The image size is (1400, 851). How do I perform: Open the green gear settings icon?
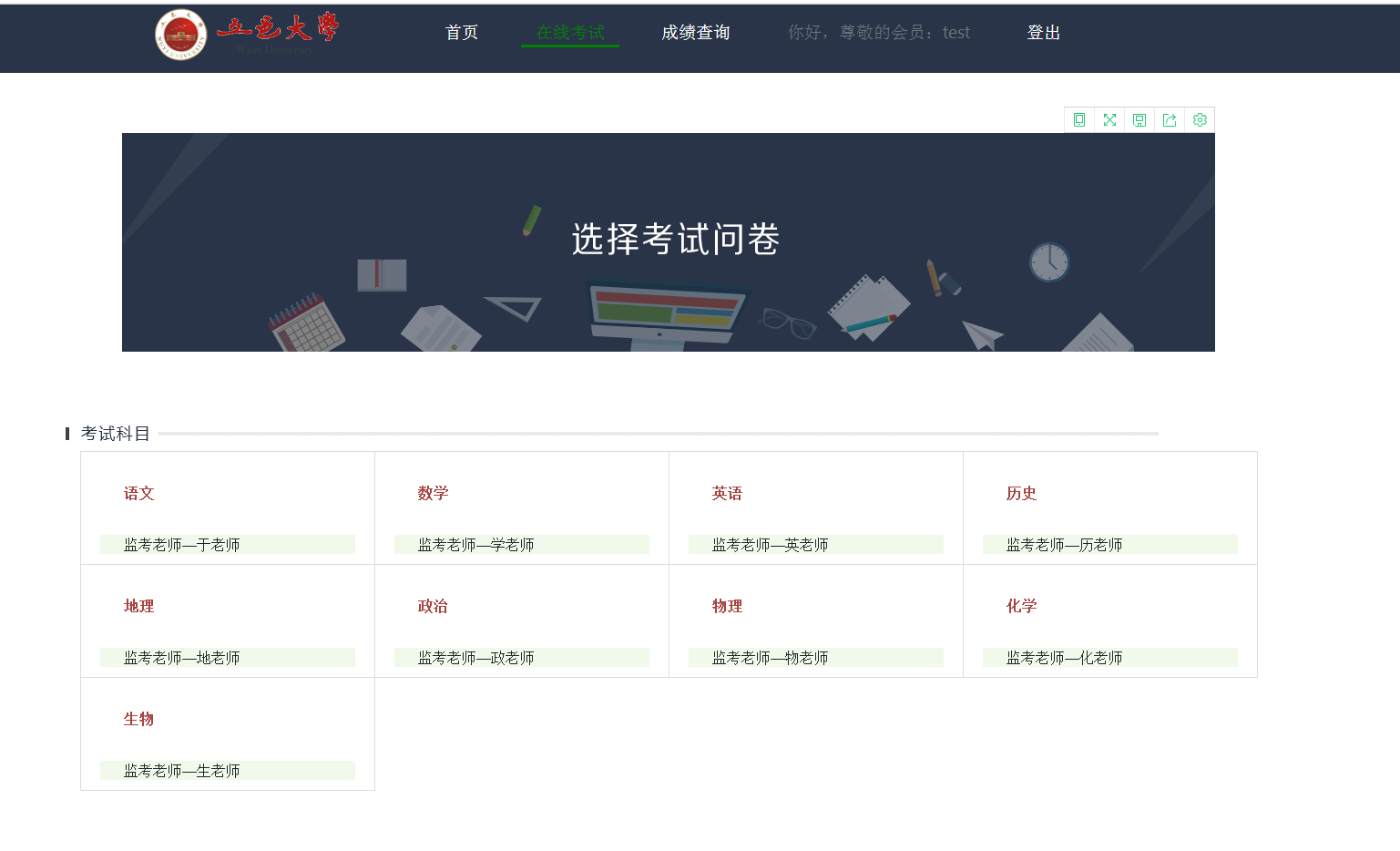(1200, 120)
